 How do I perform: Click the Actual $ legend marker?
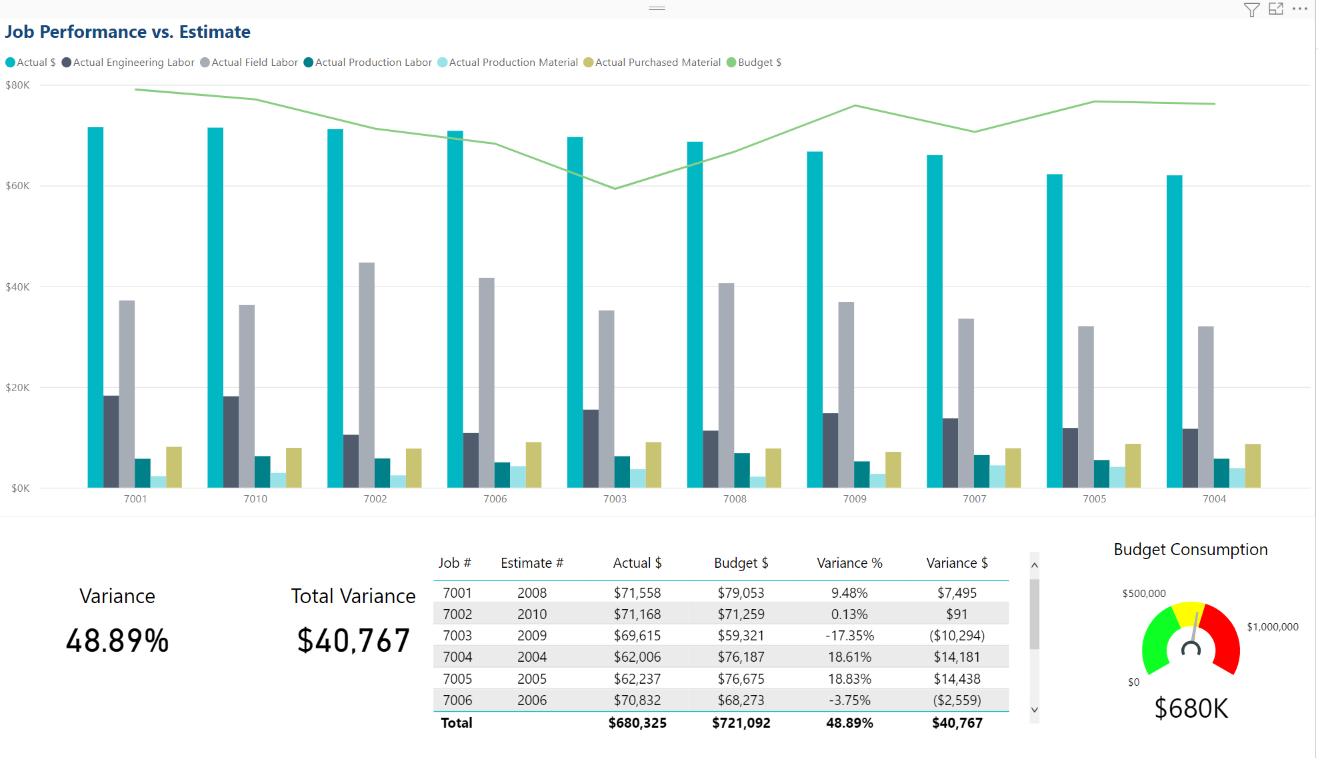coord(9,62)
